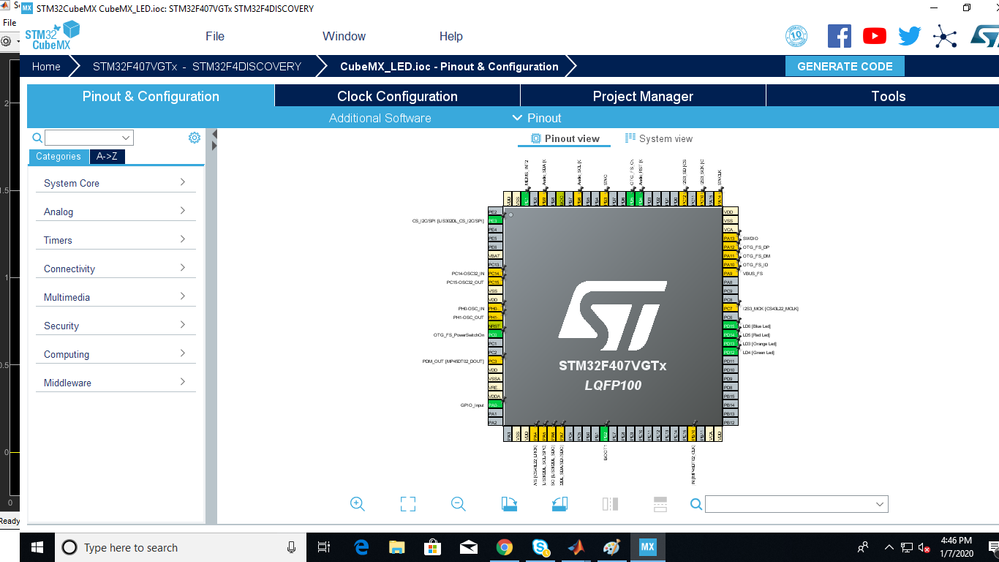The image size is (999, 562).
Task: Show the Categories list
Action: (x=58, y=157)
